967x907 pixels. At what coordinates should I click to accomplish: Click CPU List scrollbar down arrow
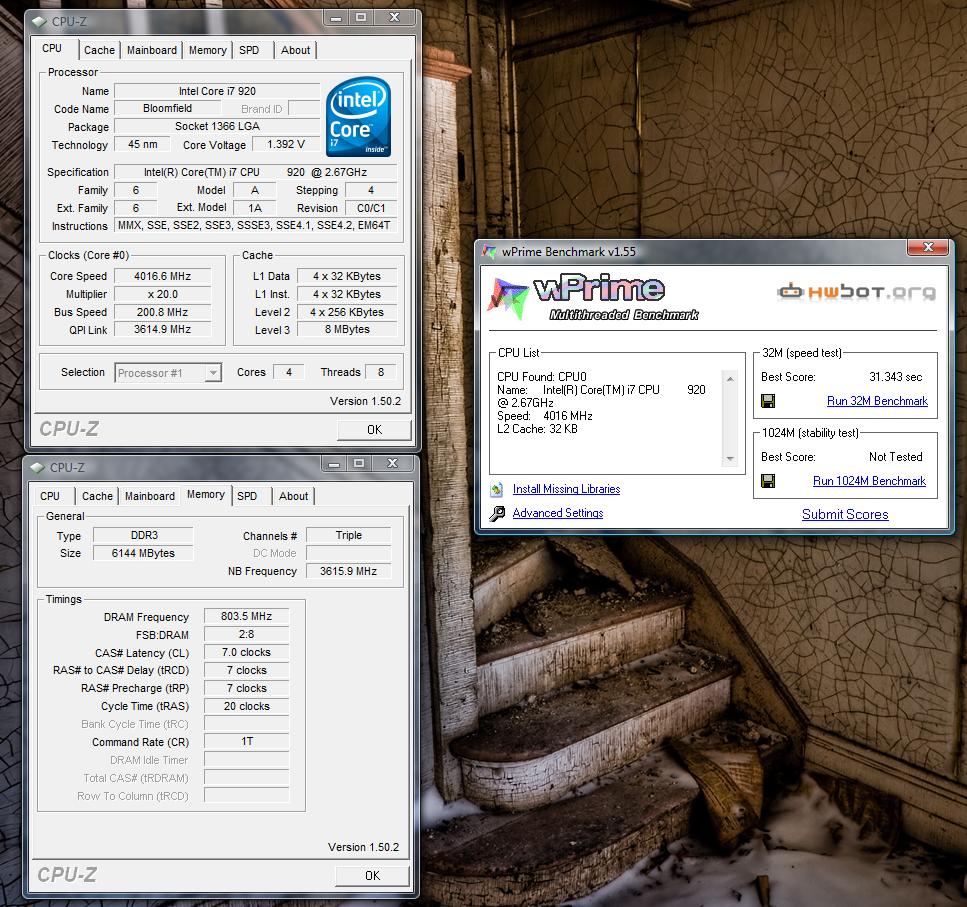730,458
